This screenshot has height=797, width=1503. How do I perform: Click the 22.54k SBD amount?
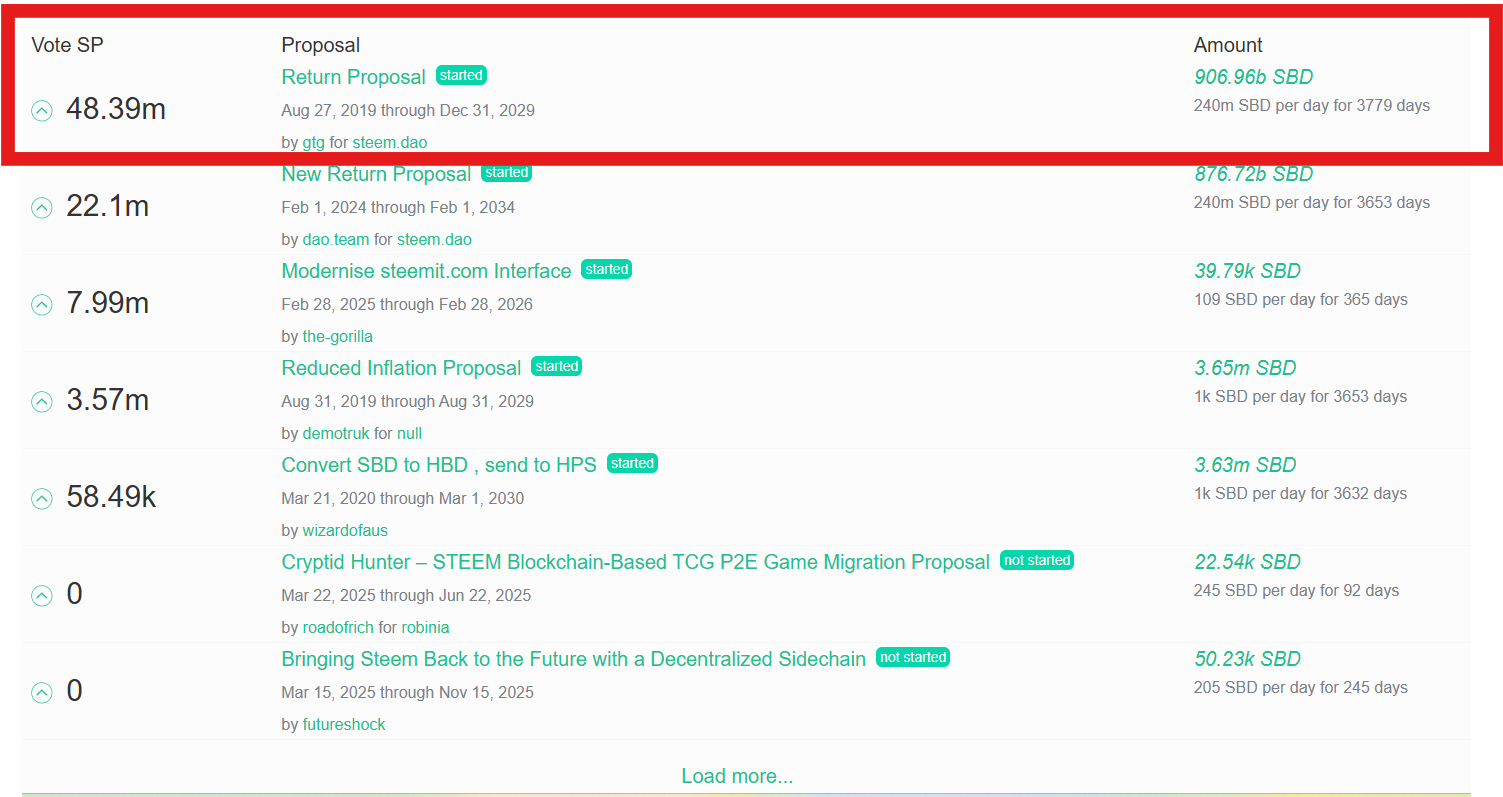point(1247,562)
